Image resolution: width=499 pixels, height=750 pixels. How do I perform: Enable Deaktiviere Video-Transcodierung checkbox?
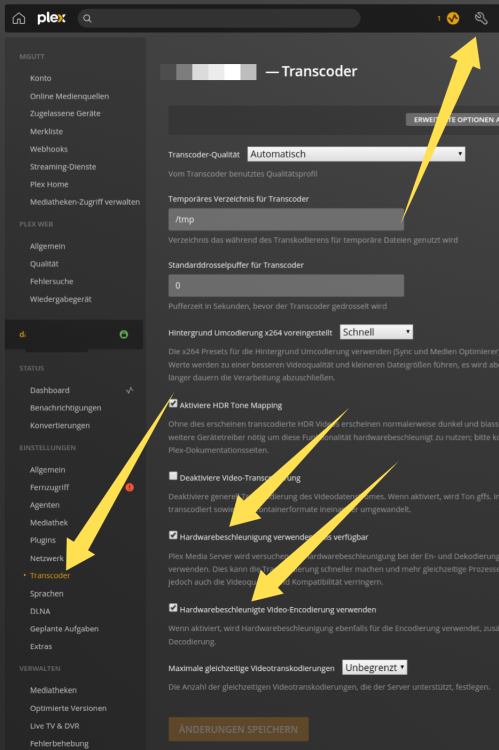coord(173,476)
